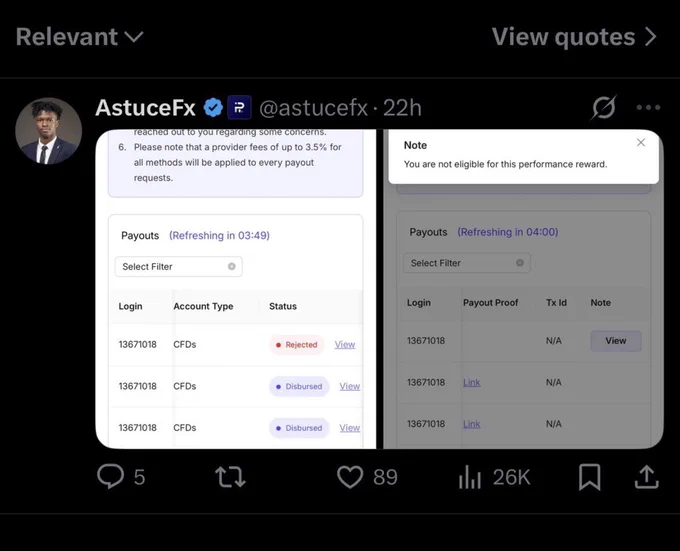Expand the Relevant sort dropdown

[x=80, y=37]
